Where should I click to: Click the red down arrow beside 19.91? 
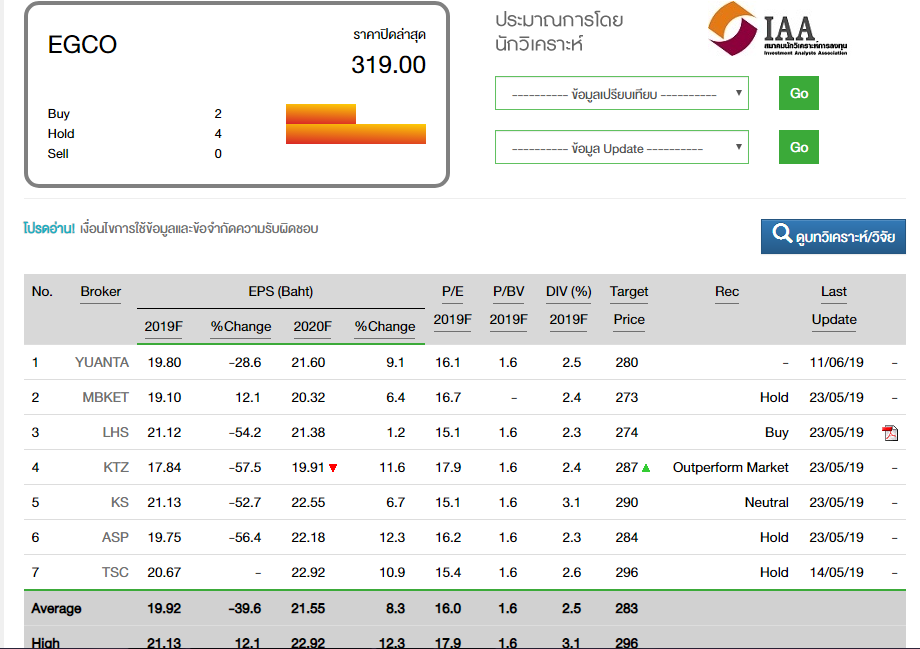point(333,468)
